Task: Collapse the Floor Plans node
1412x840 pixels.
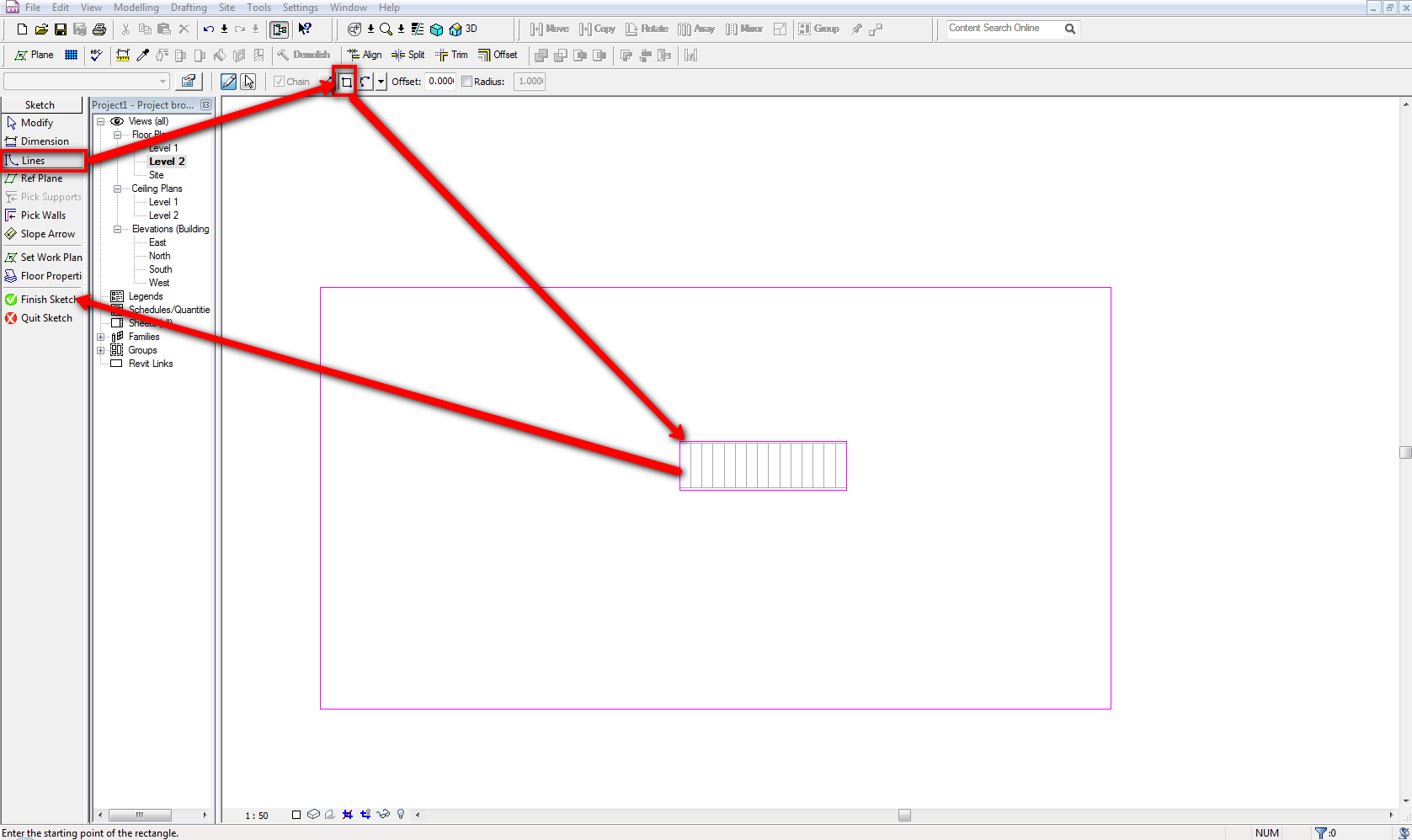Action: 117,135
